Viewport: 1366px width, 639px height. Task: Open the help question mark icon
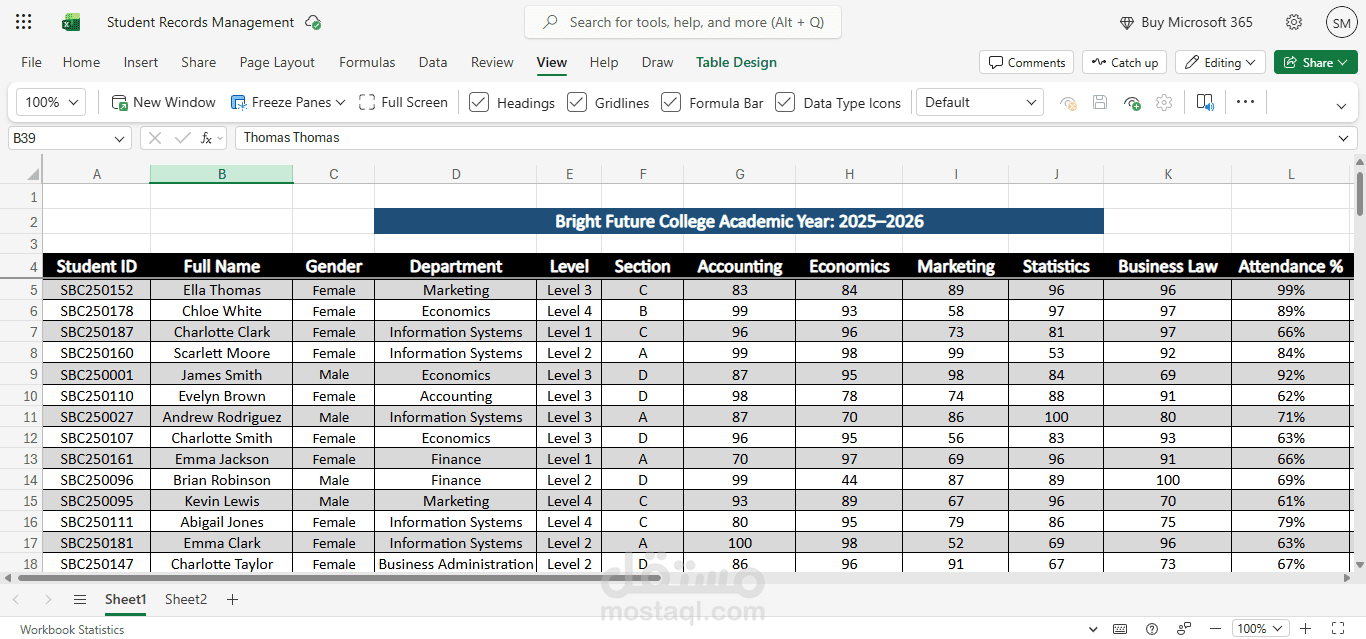(x=1152, y=629)
